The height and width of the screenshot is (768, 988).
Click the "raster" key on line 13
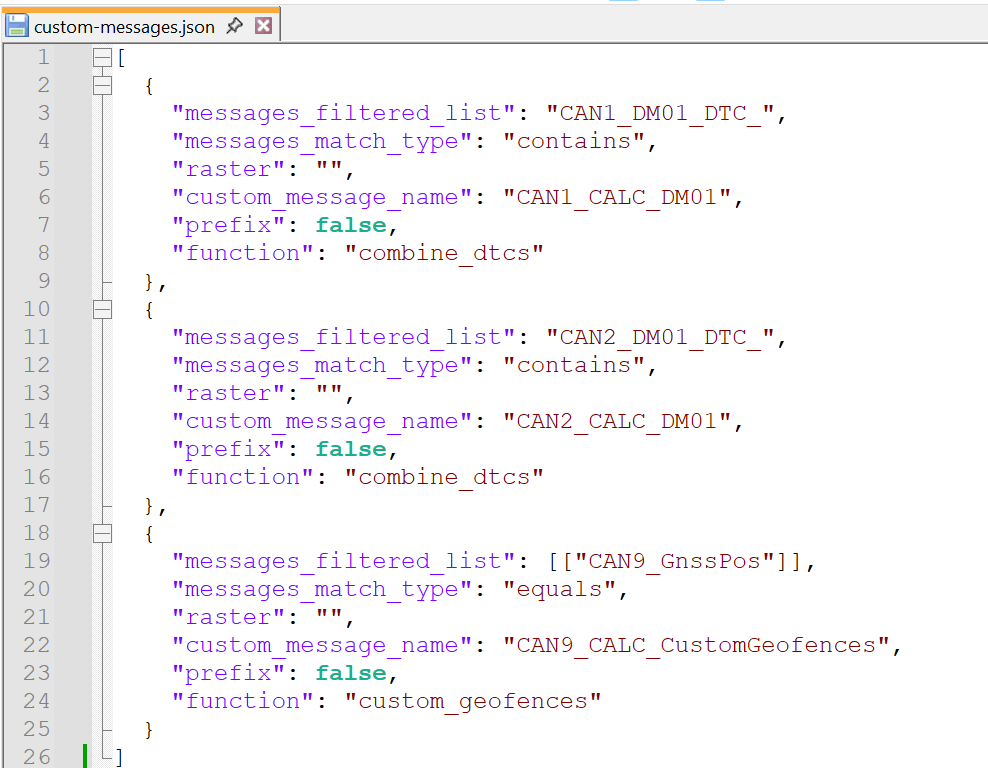[229, 394]
